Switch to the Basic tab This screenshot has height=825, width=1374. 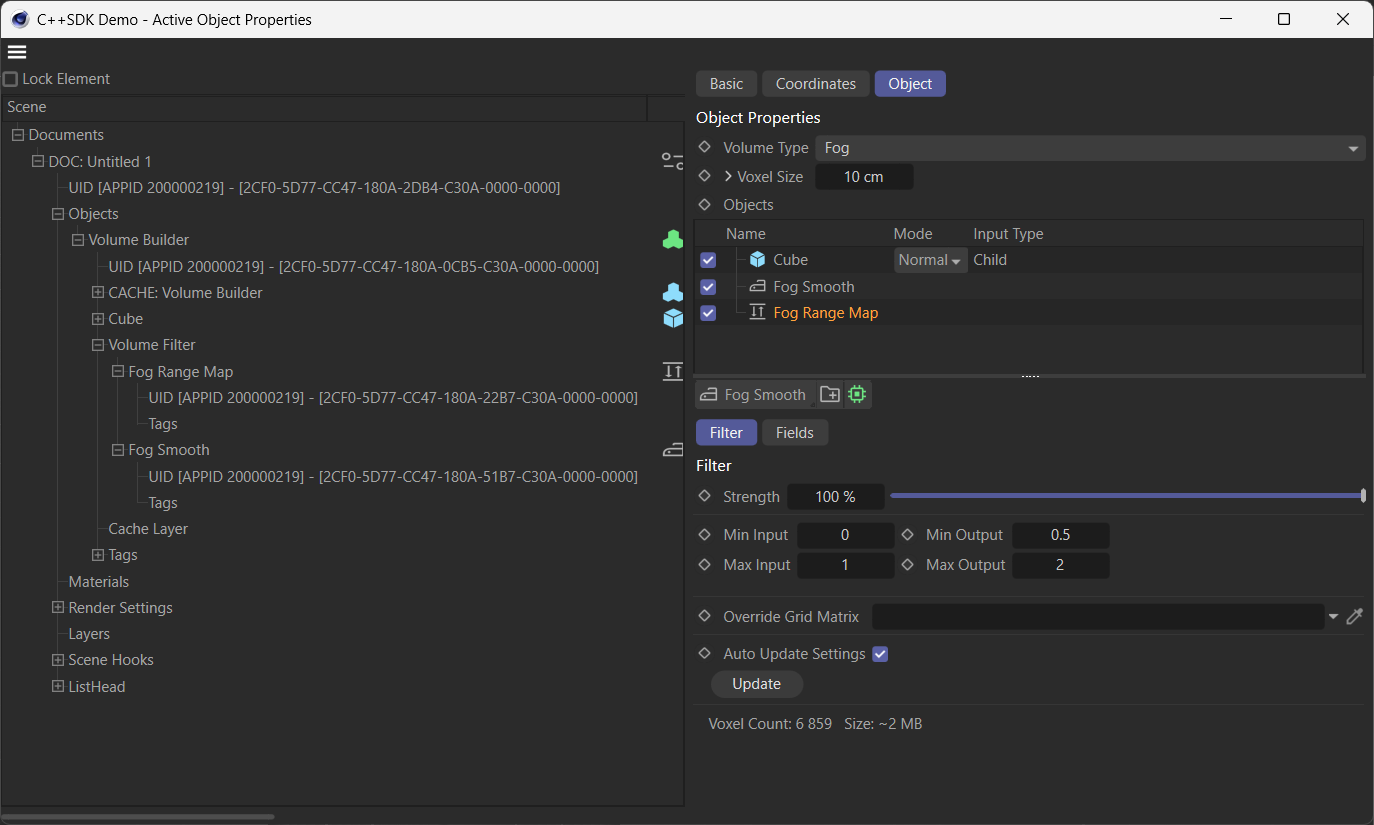coord(727,84)
